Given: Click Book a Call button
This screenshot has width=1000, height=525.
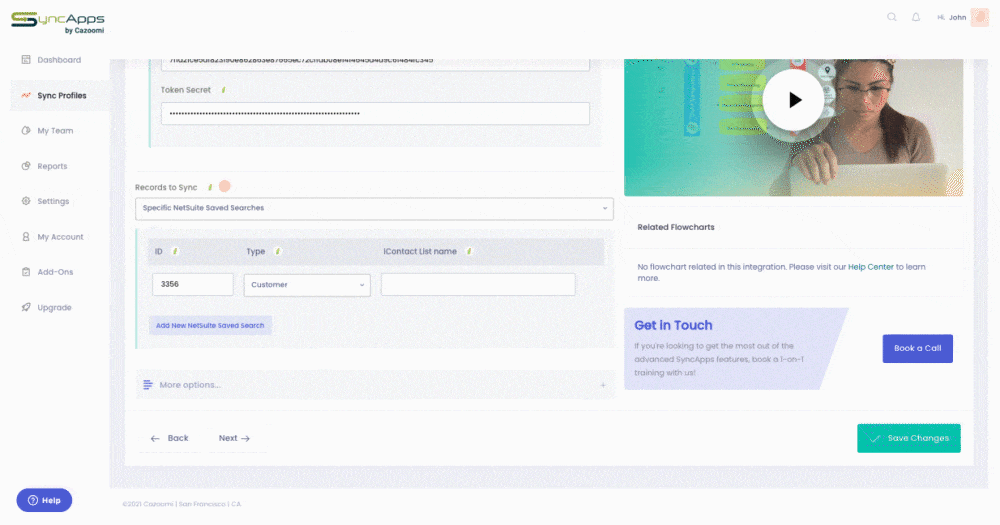Looking at the screenshot, I should tap(918, 348).
